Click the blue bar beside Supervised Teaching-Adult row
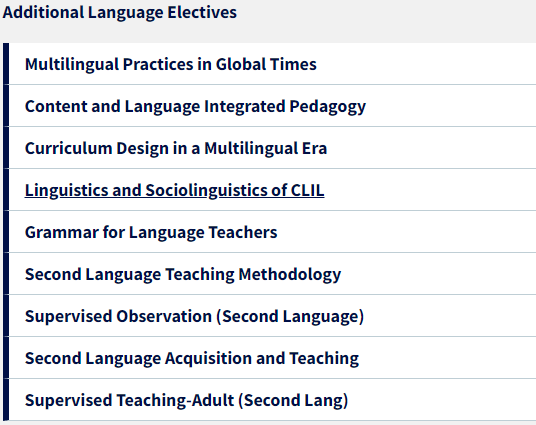The image size is (536, 425). (6, 400)
